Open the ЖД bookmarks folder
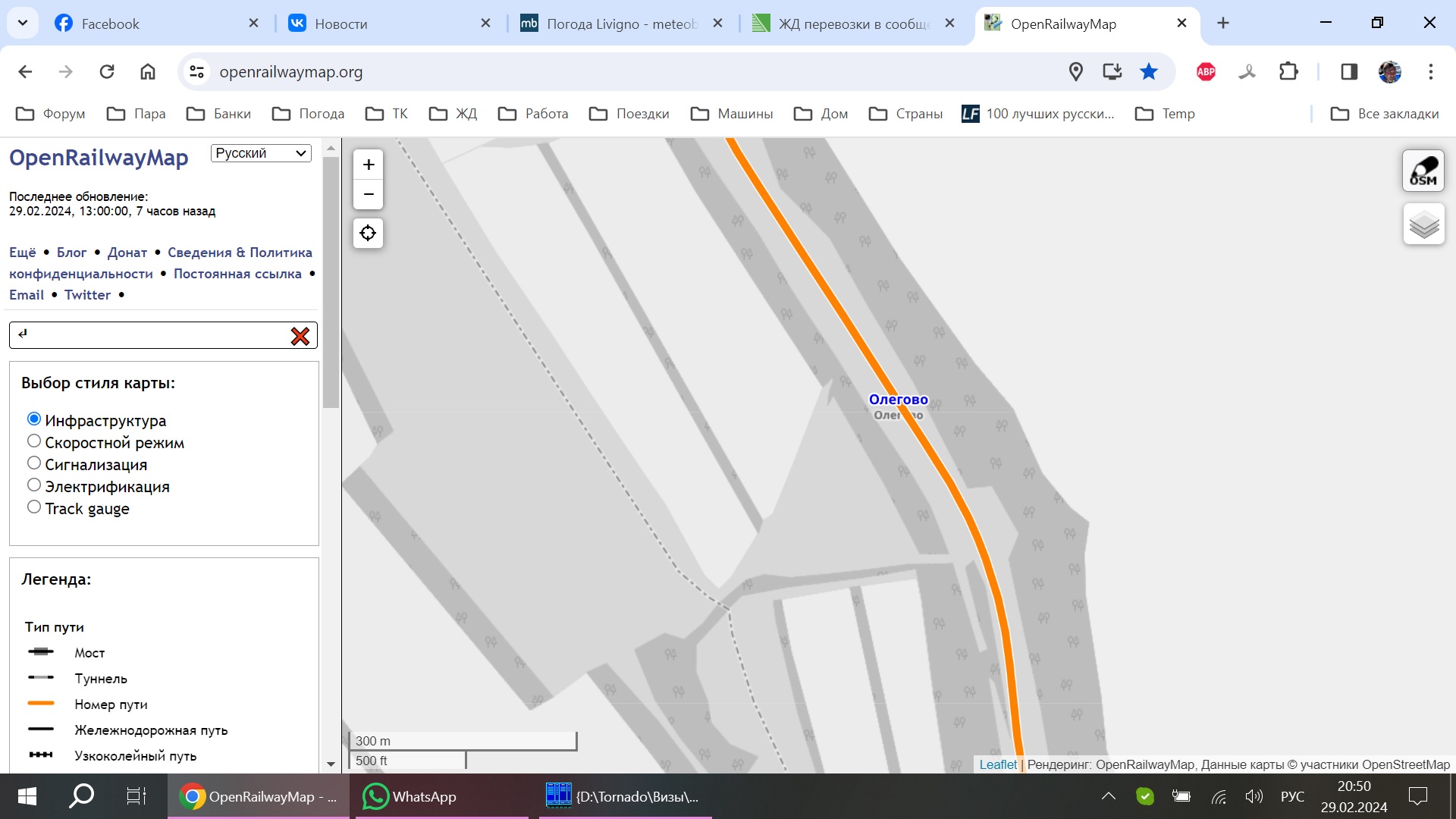 coord(453,114)
